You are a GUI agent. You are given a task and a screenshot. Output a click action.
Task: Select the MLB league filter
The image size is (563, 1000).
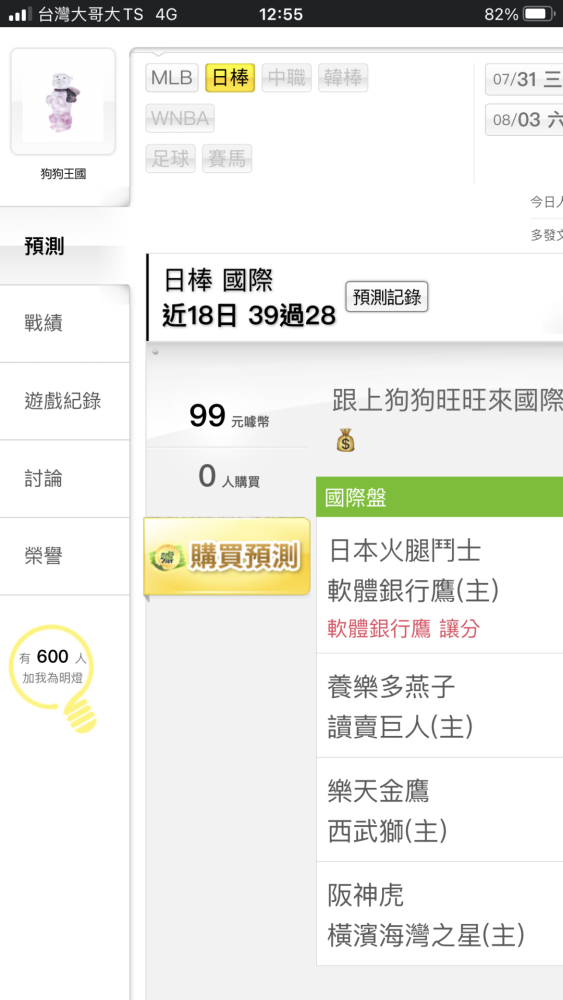[172, 78]
